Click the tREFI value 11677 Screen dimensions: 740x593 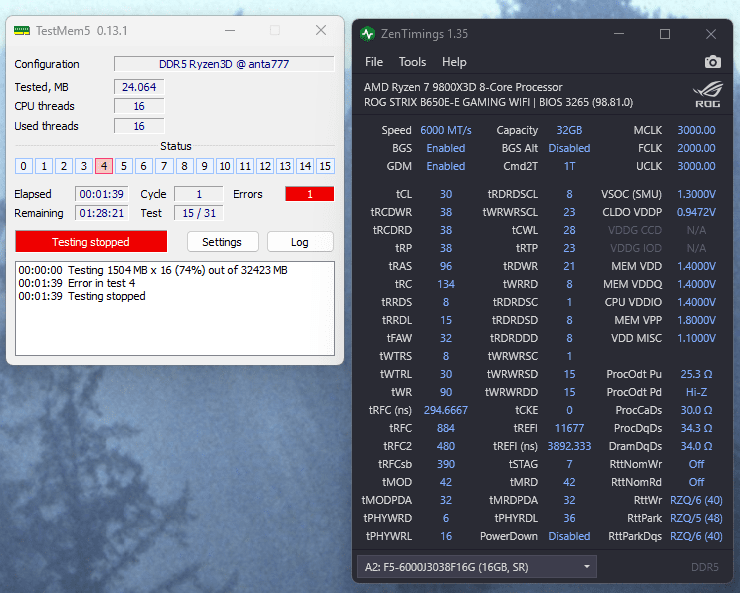pos(569,428)
